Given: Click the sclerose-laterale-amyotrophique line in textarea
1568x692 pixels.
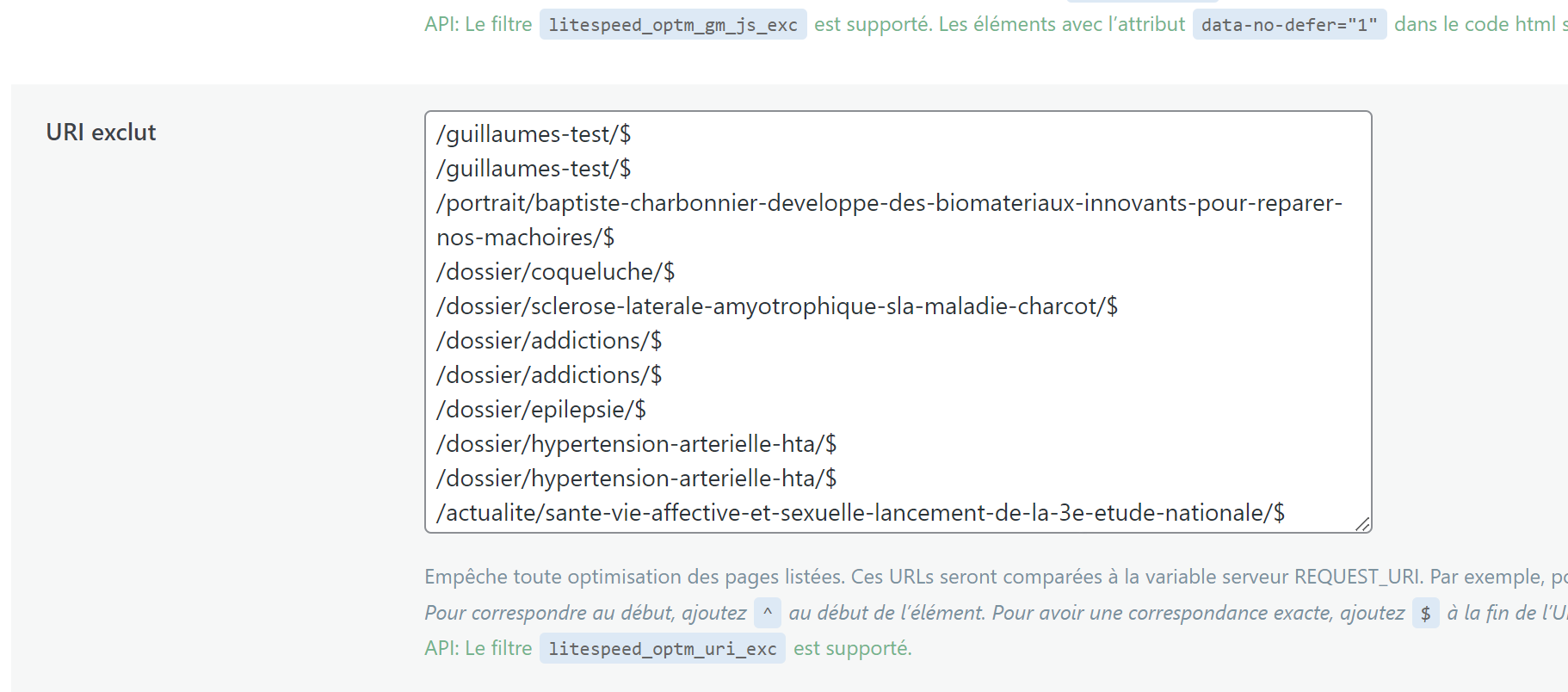Looking at the screenshot, I should pos(776,306).
